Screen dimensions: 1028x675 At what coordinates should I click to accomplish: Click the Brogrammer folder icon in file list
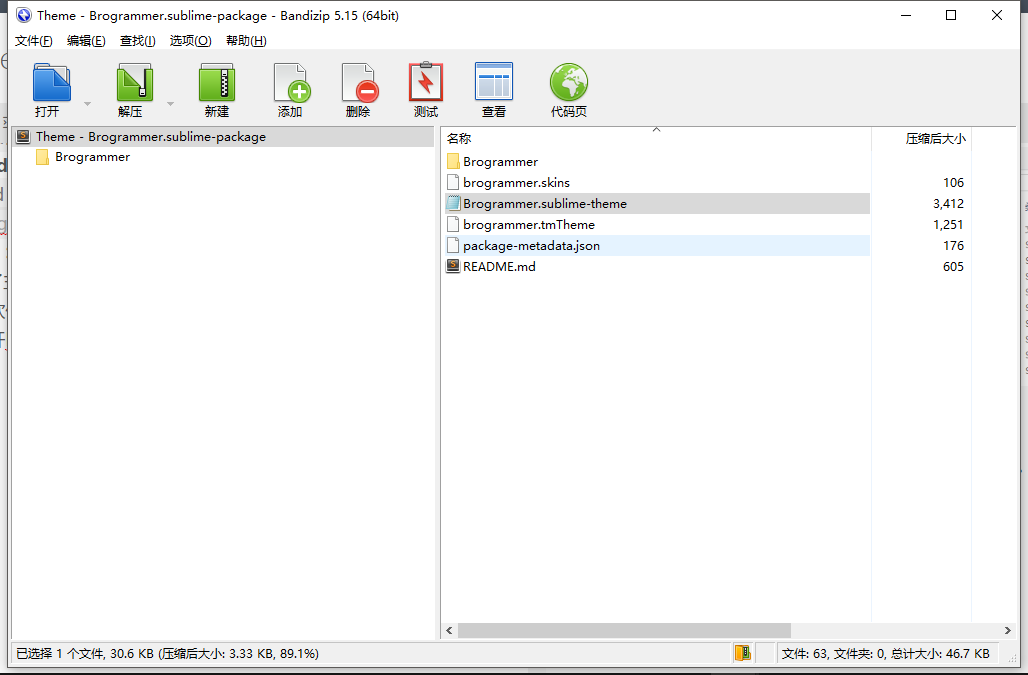453,161
